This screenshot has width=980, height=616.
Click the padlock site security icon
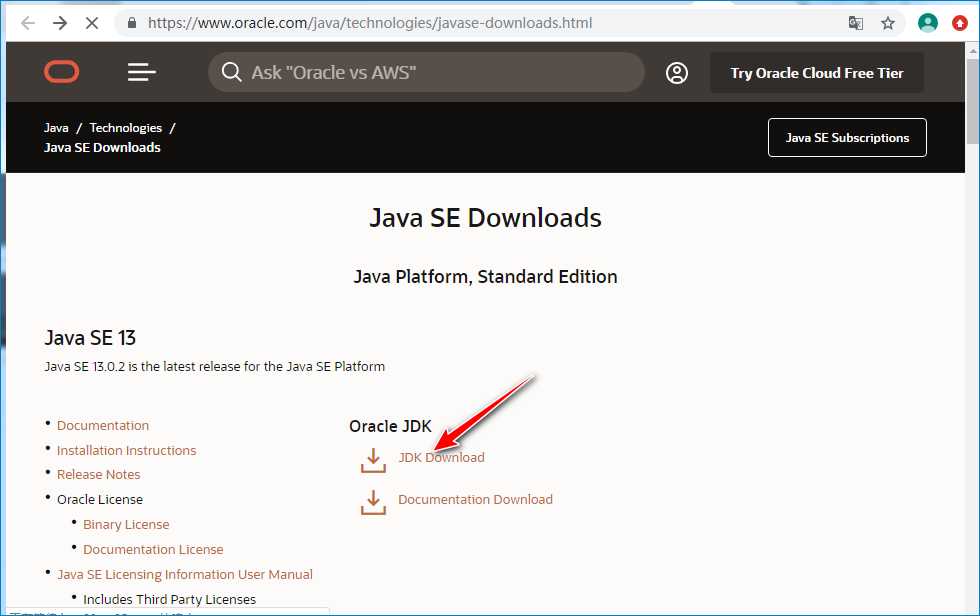point(132,23)
